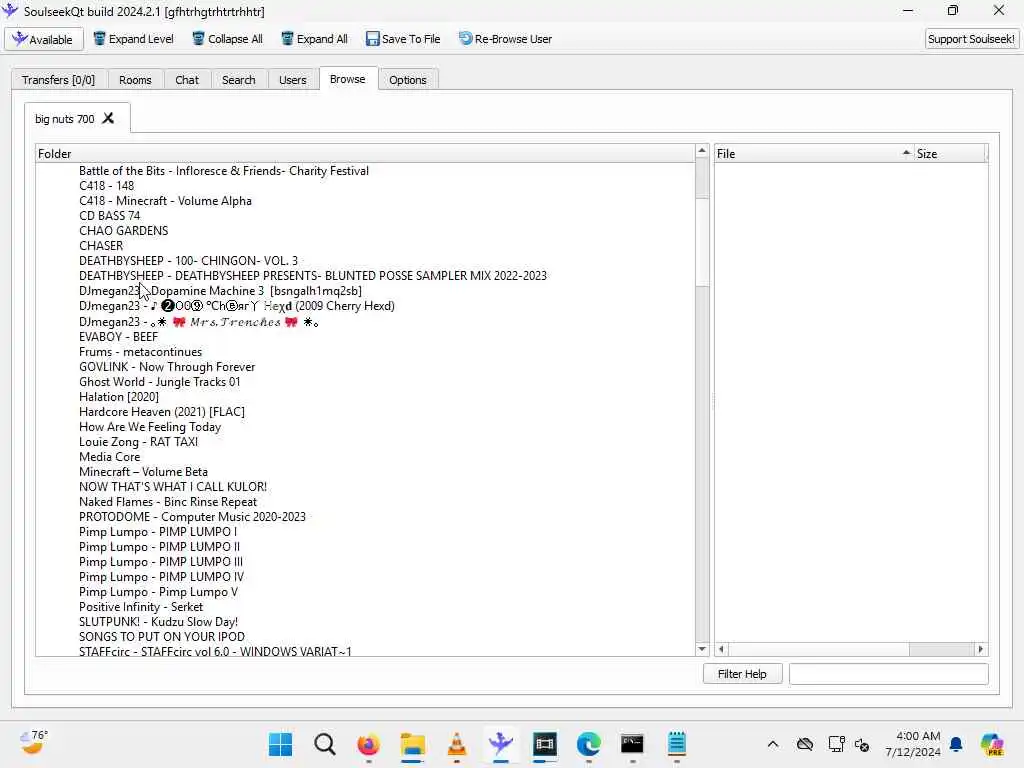Screen dimensions: 1024x768
Task: Click the file list scroll left arrow
Action: tap(721, 649)
